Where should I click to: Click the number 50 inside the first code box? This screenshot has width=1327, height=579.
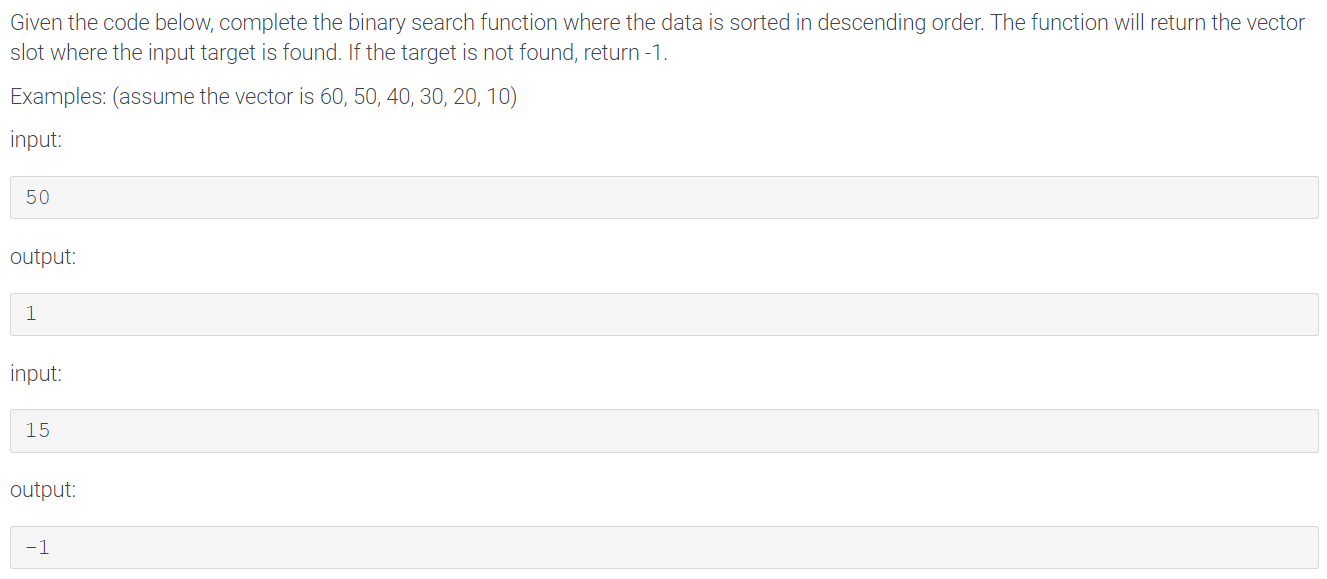37,198
